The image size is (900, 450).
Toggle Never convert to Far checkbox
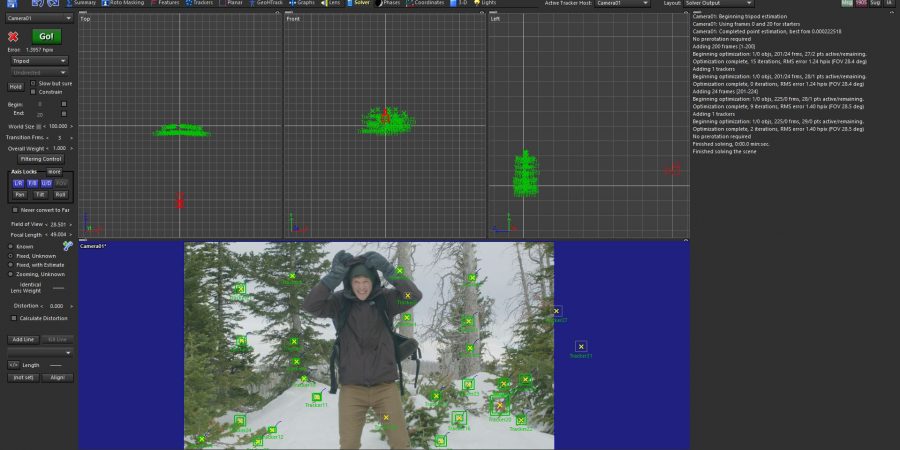[x=14, y=210]
